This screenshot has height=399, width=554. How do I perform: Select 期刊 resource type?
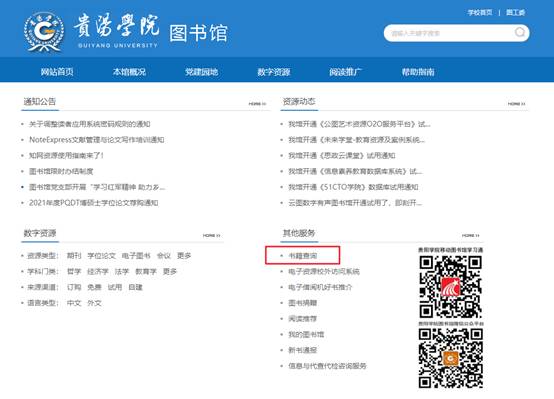[x=74, y=256]
